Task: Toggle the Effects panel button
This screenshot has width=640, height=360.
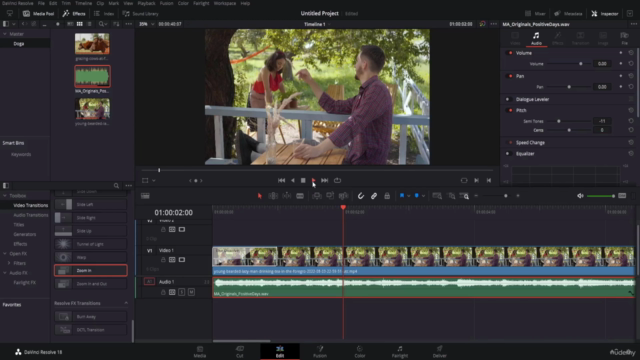Action: 74,13
